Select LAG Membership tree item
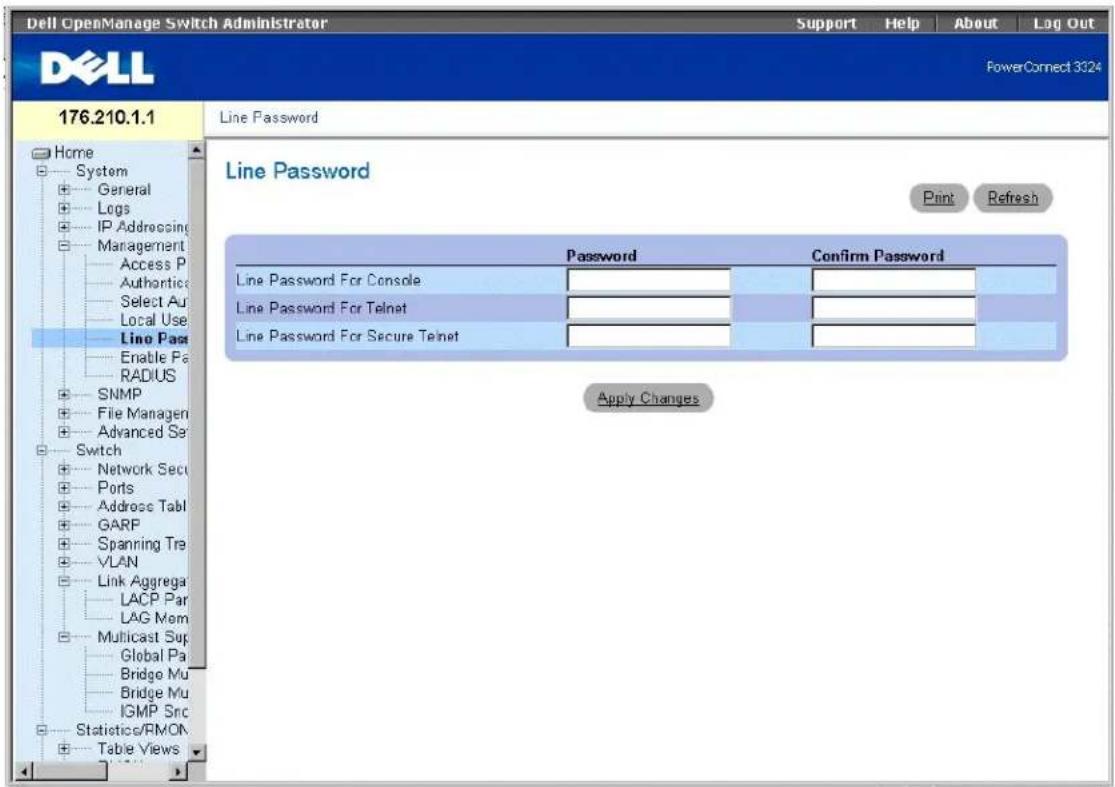The height and width of the screenshot is (787, 1115). pos(154,619)
